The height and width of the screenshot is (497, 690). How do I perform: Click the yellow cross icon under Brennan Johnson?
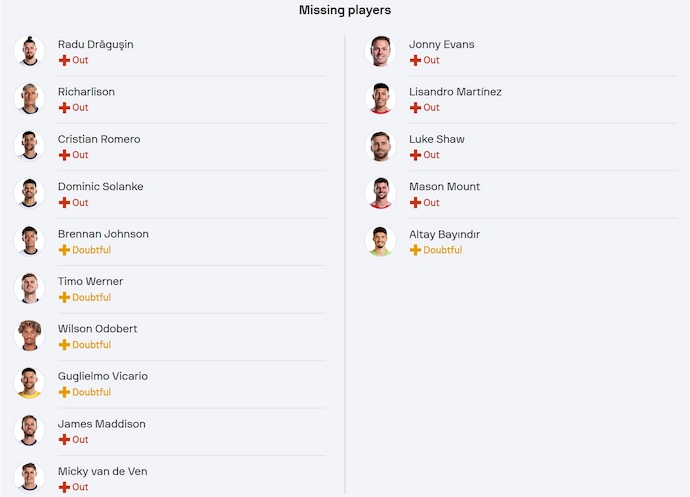pos(64,250)
